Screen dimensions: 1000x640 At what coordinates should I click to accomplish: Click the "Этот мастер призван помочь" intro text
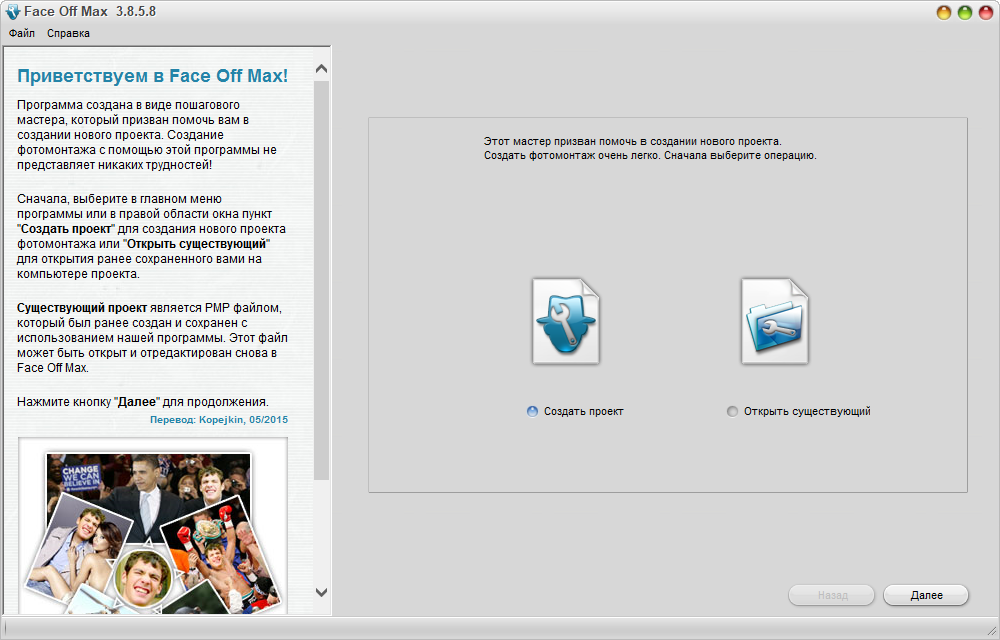650,148
